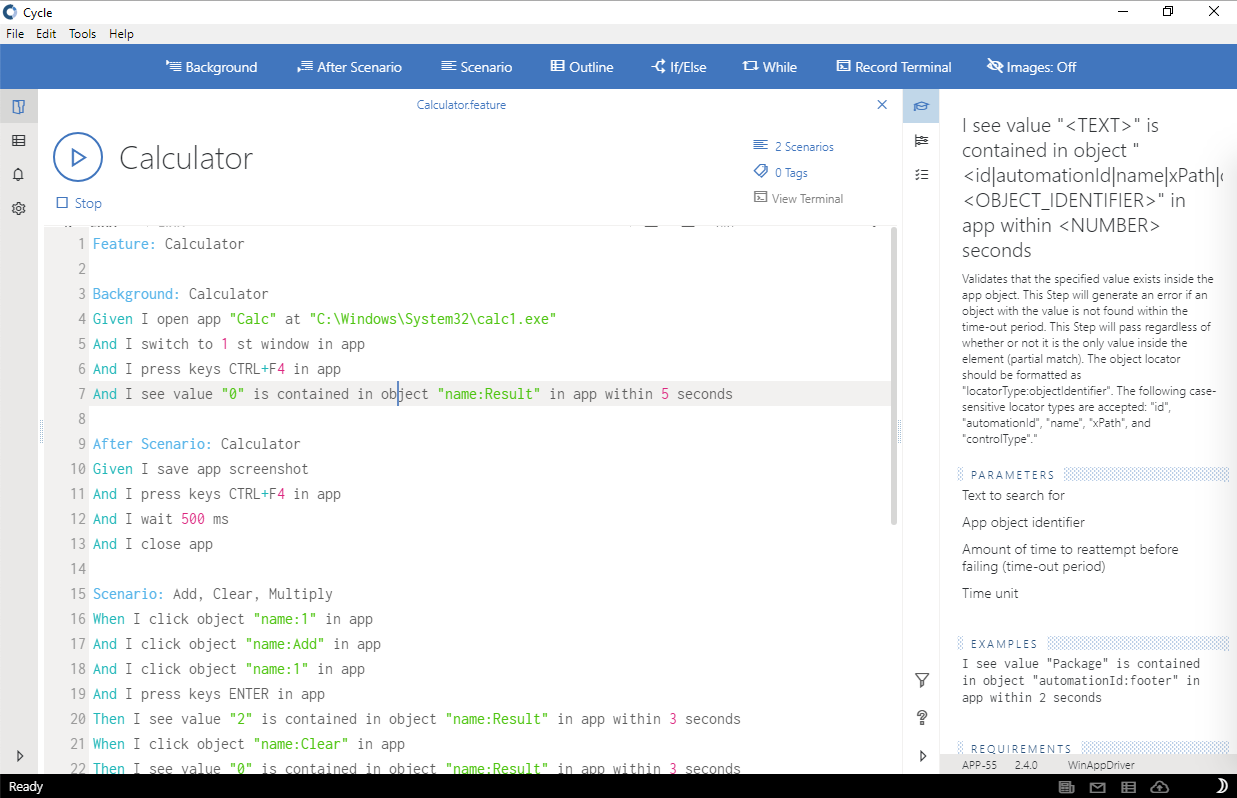
Task: Click line "Given I save app screenshot"
Action: pos(200,469)
